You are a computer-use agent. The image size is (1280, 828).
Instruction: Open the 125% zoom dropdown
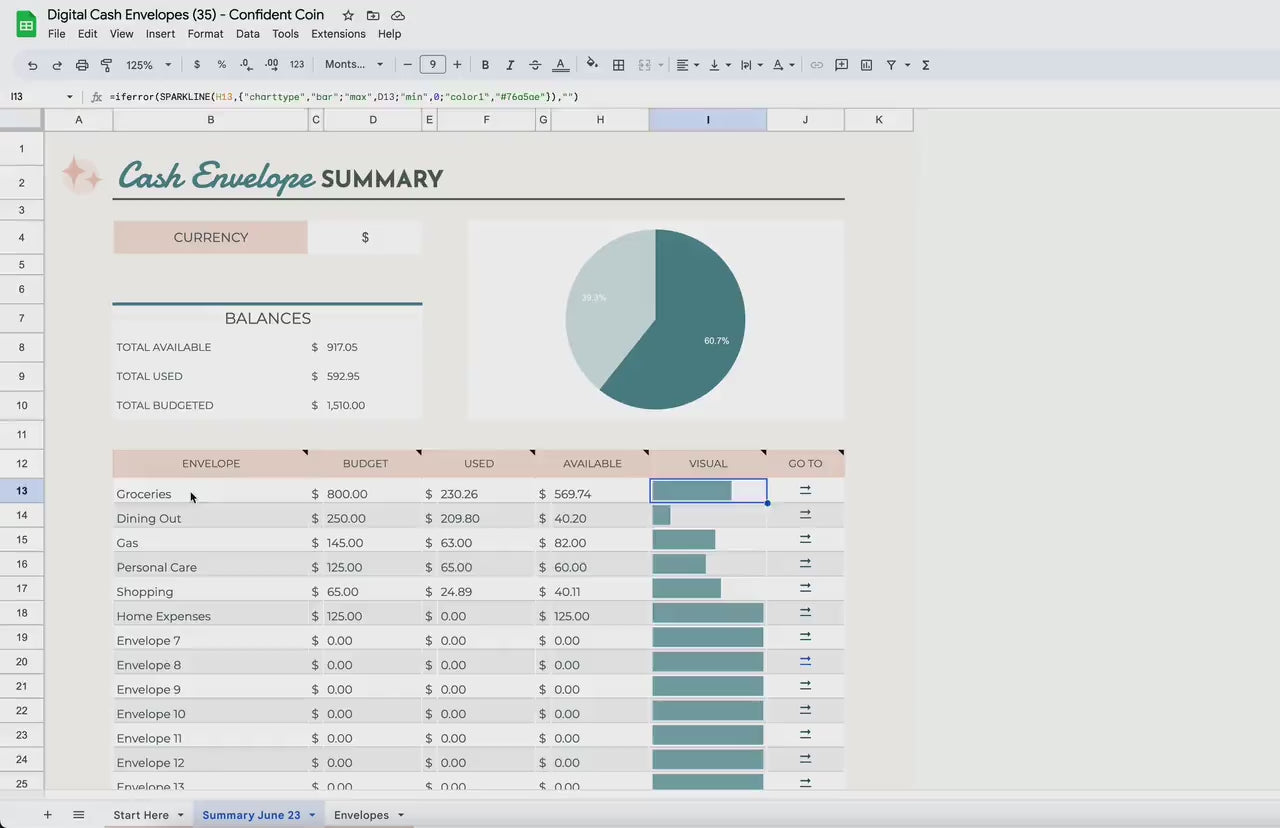pos(148,65)
